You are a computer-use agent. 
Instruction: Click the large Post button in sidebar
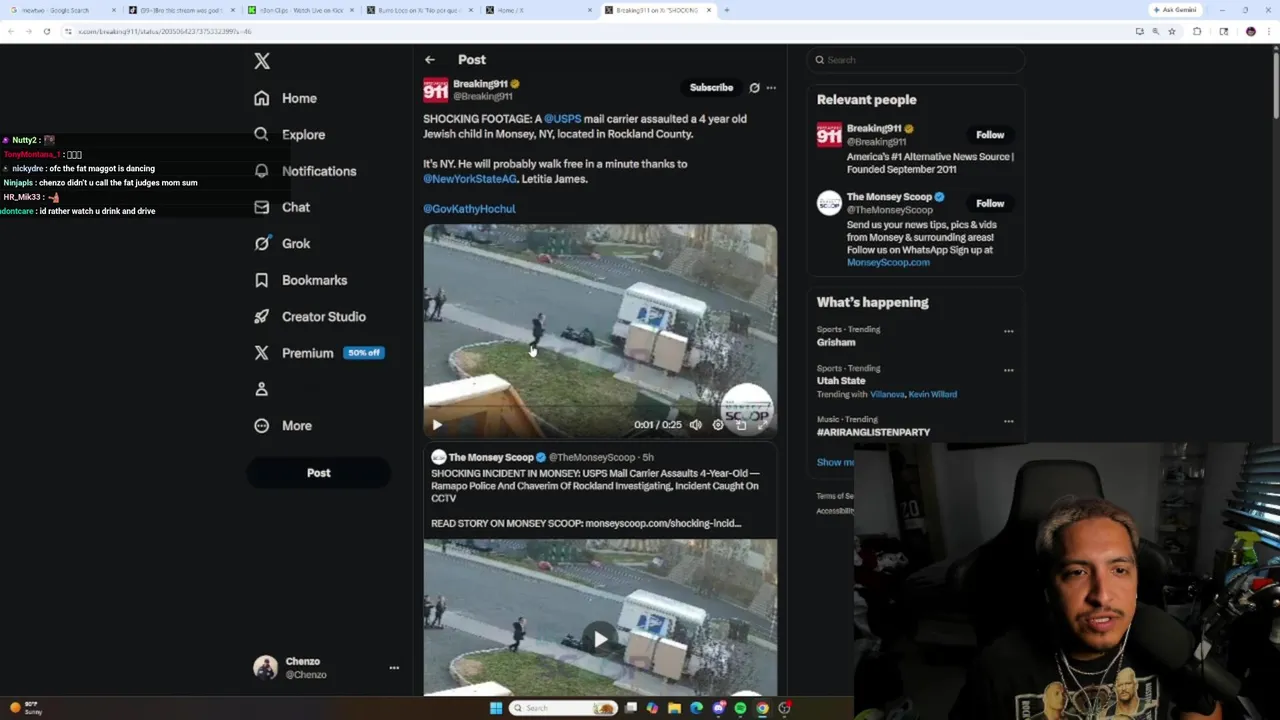(x=318, y=473)
